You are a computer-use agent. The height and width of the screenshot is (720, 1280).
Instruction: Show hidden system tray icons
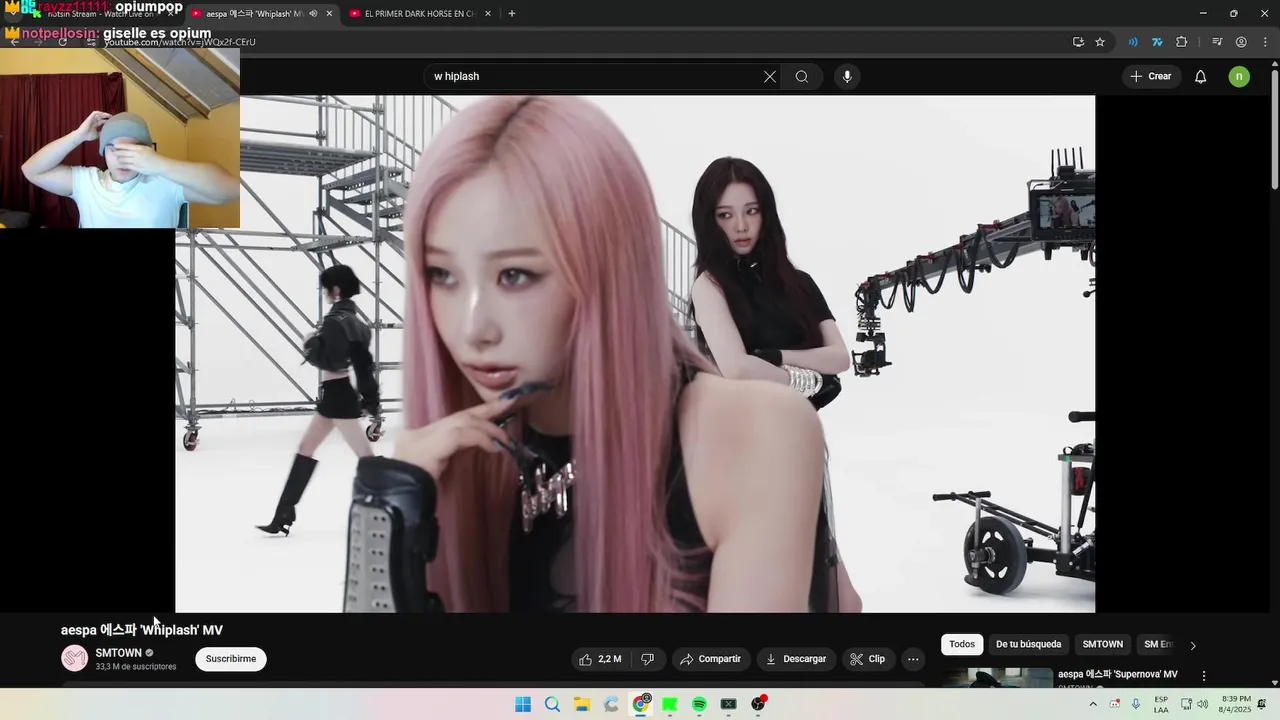tap(1093, 704)
